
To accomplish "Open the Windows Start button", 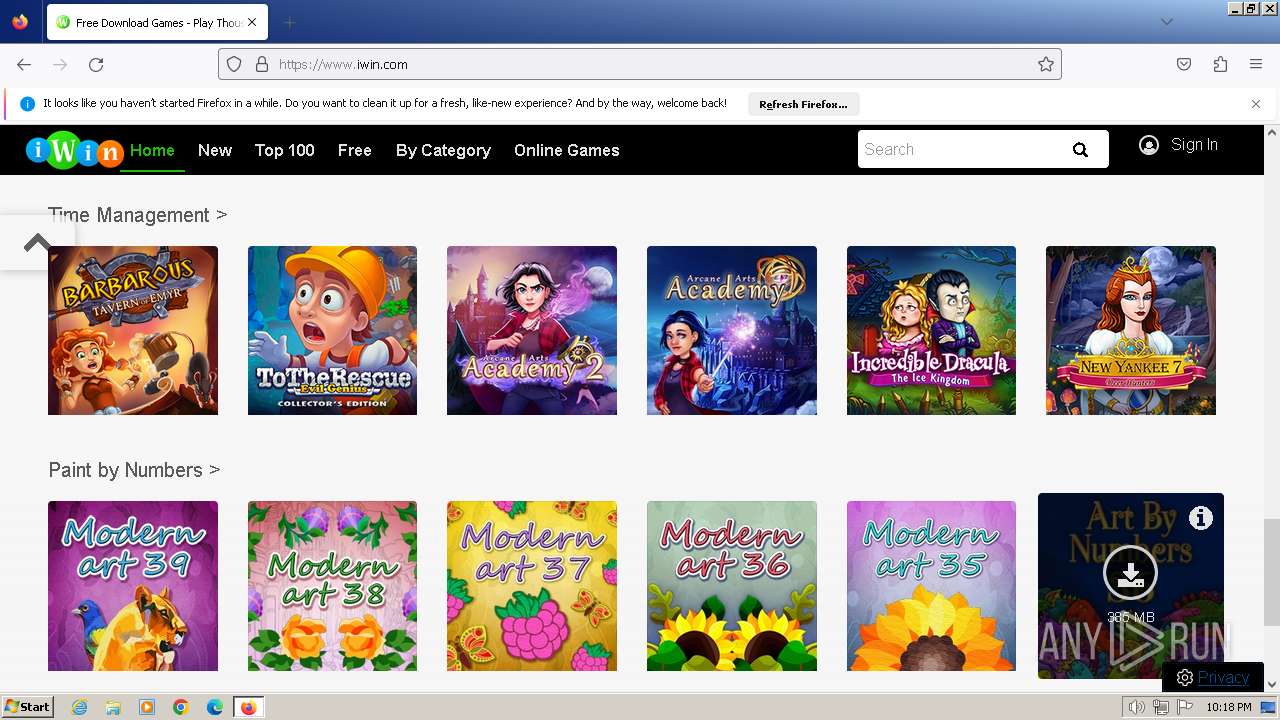I will (28, 707).
